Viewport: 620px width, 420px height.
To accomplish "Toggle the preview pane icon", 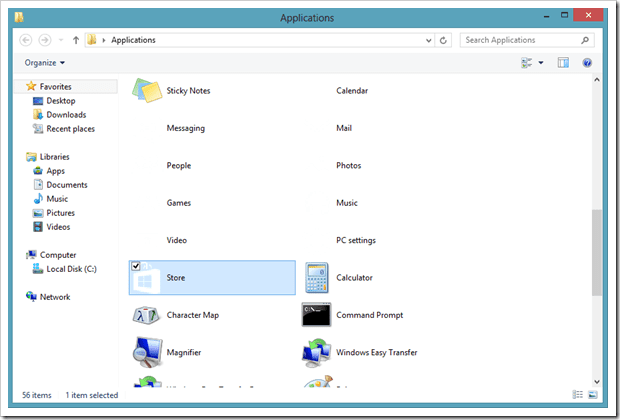I will point(563,62).
